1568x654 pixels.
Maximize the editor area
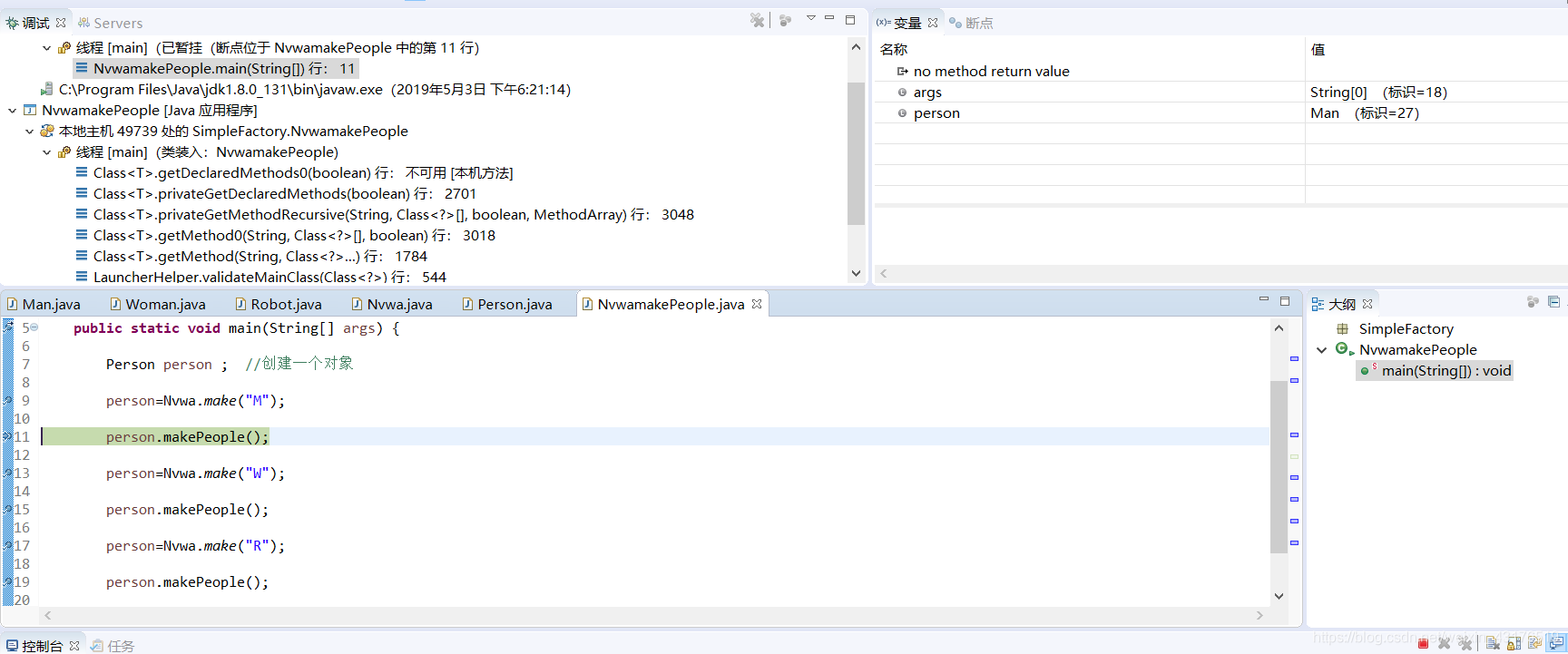pos(1285,300)
